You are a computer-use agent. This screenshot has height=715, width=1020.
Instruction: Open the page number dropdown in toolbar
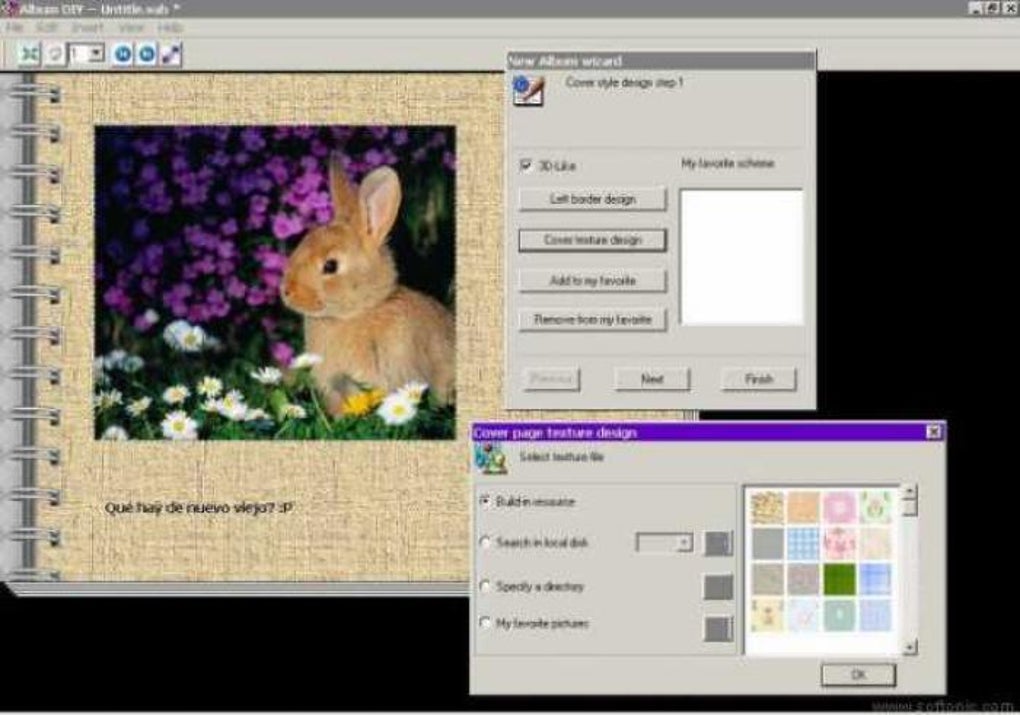point(96,54)
